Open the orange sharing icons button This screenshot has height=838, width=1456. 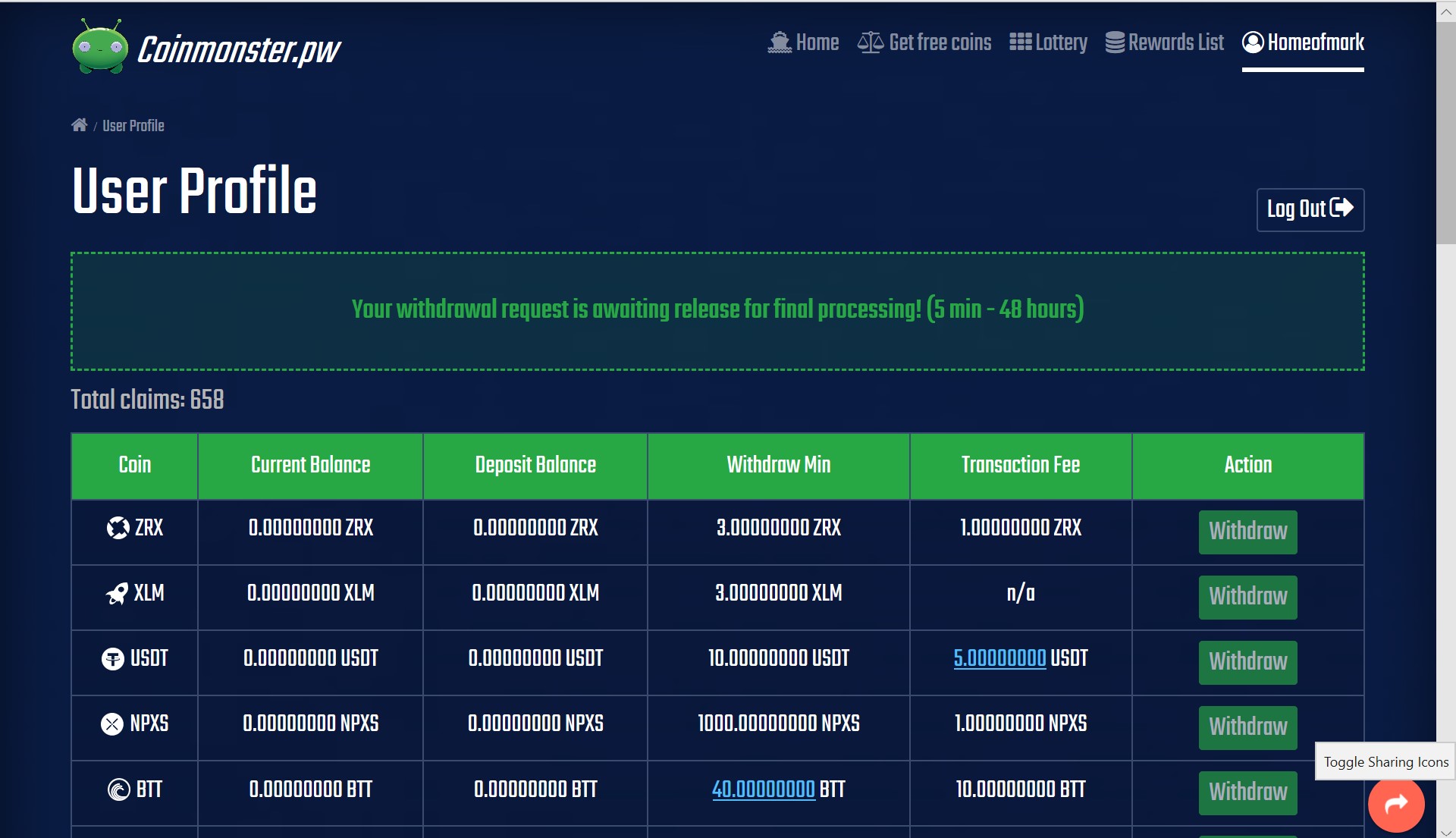pyautogui.click(x=1396, y=805)
